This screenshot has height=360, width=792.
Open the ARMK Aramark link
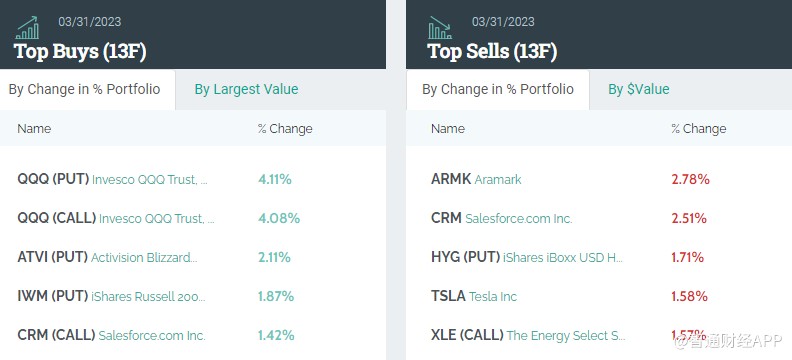coord(476,179)
